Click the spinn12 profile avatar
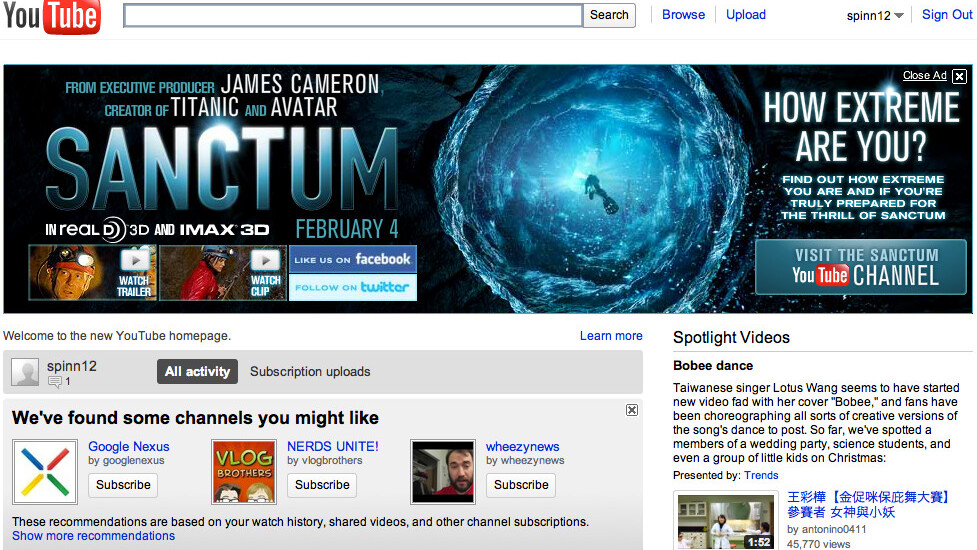 (25, 371)
